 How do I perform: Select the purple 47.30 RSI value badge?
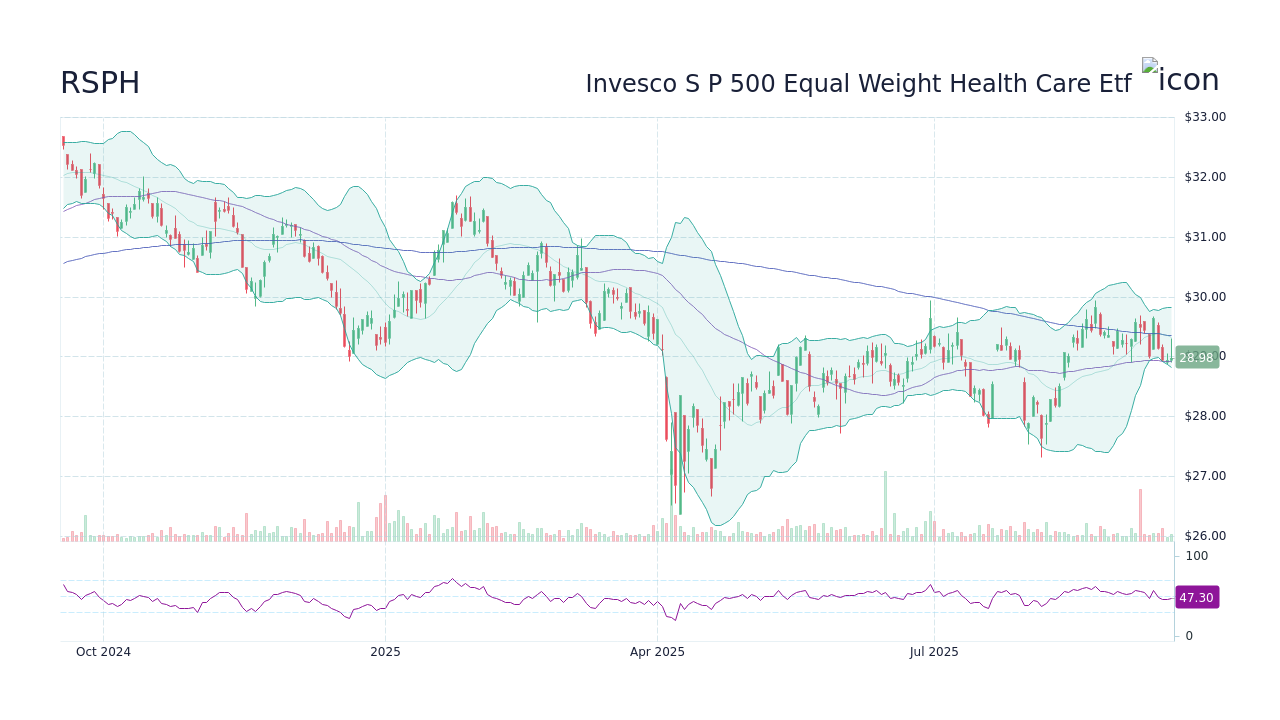tap(1196, 597)
